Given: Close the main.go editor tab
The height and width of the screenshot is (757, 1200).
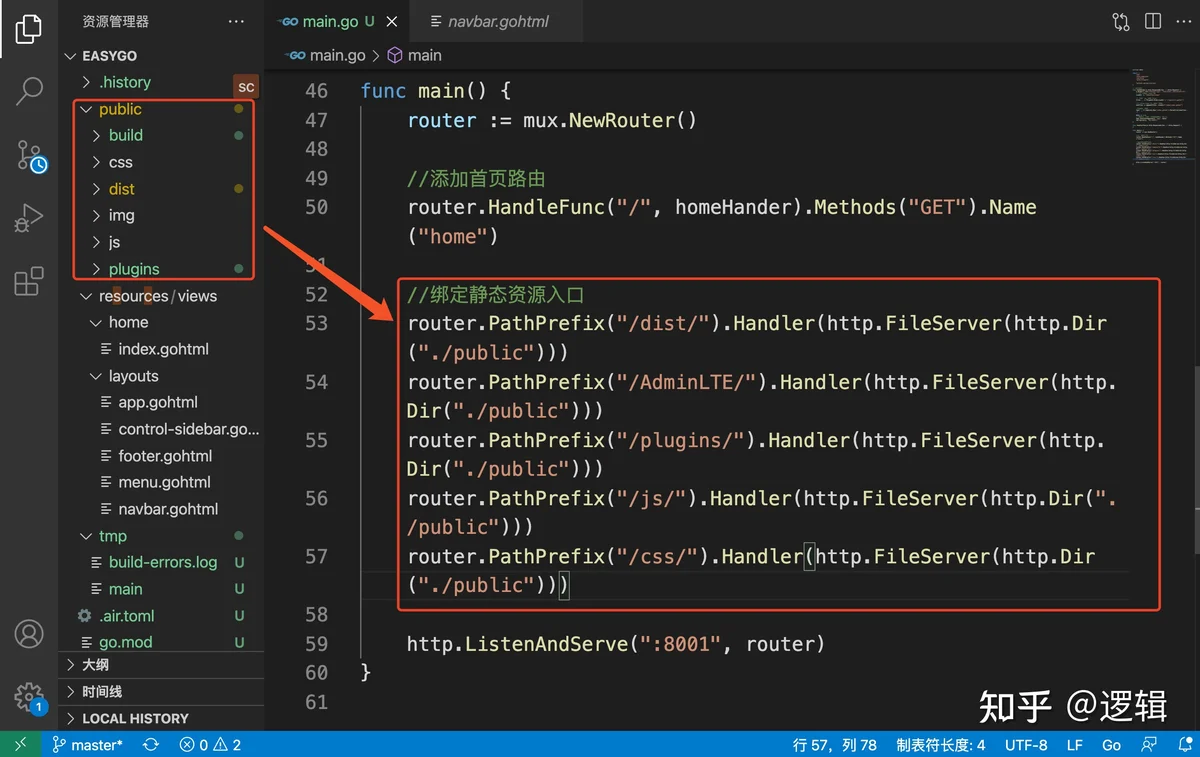Looking at the screenshot, I should (x=393, y=21).
